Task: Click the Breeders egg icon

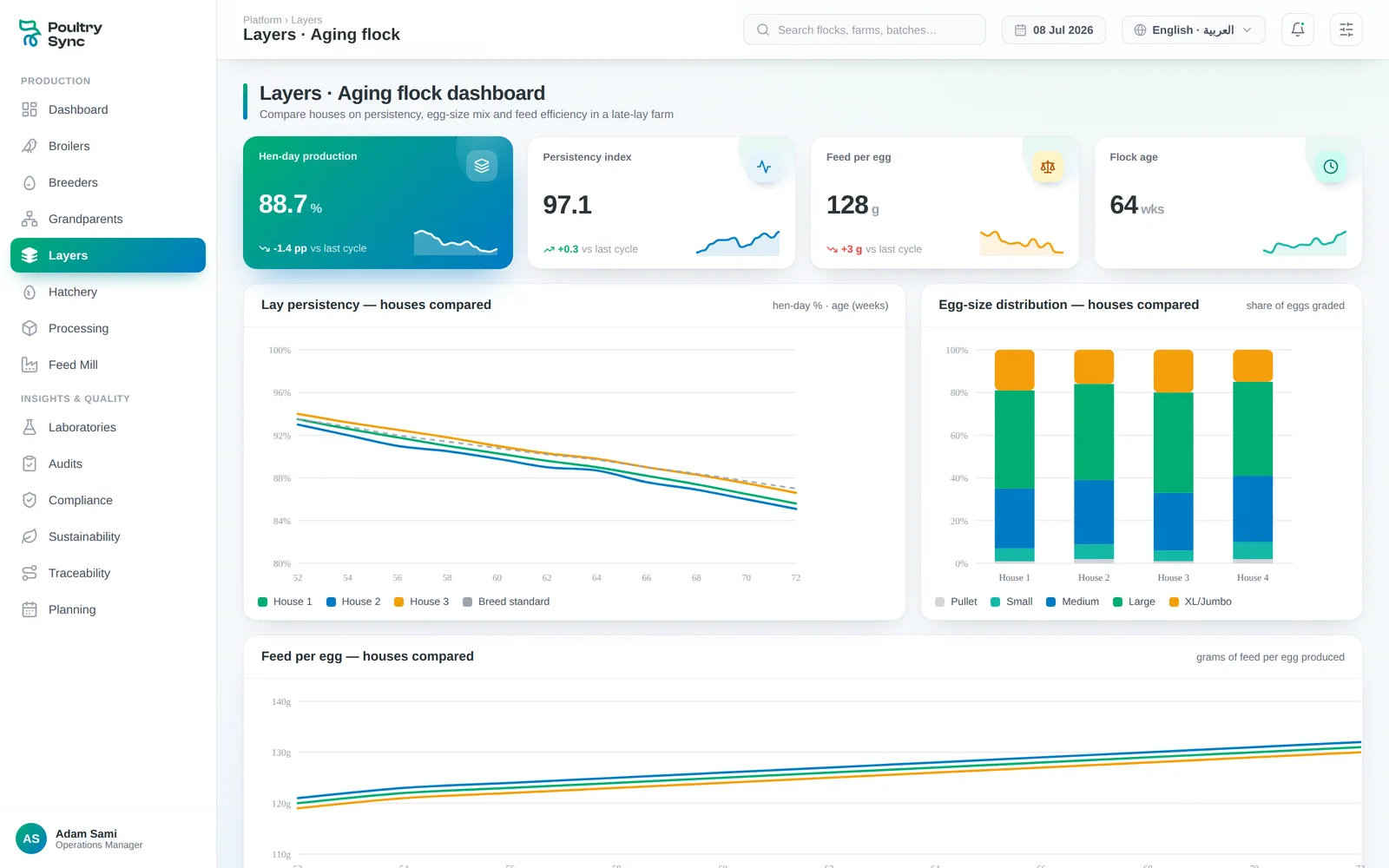Action: [30, 182]
